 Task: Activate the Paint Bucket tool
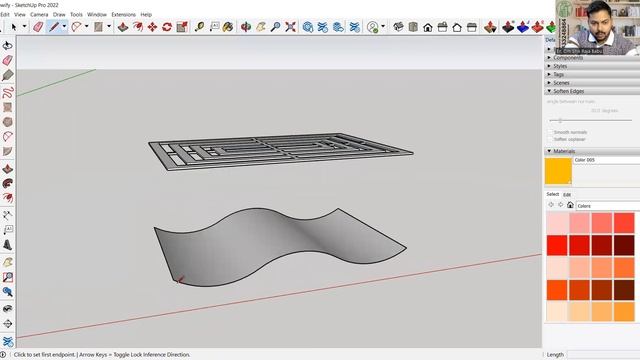coord(228,27)
